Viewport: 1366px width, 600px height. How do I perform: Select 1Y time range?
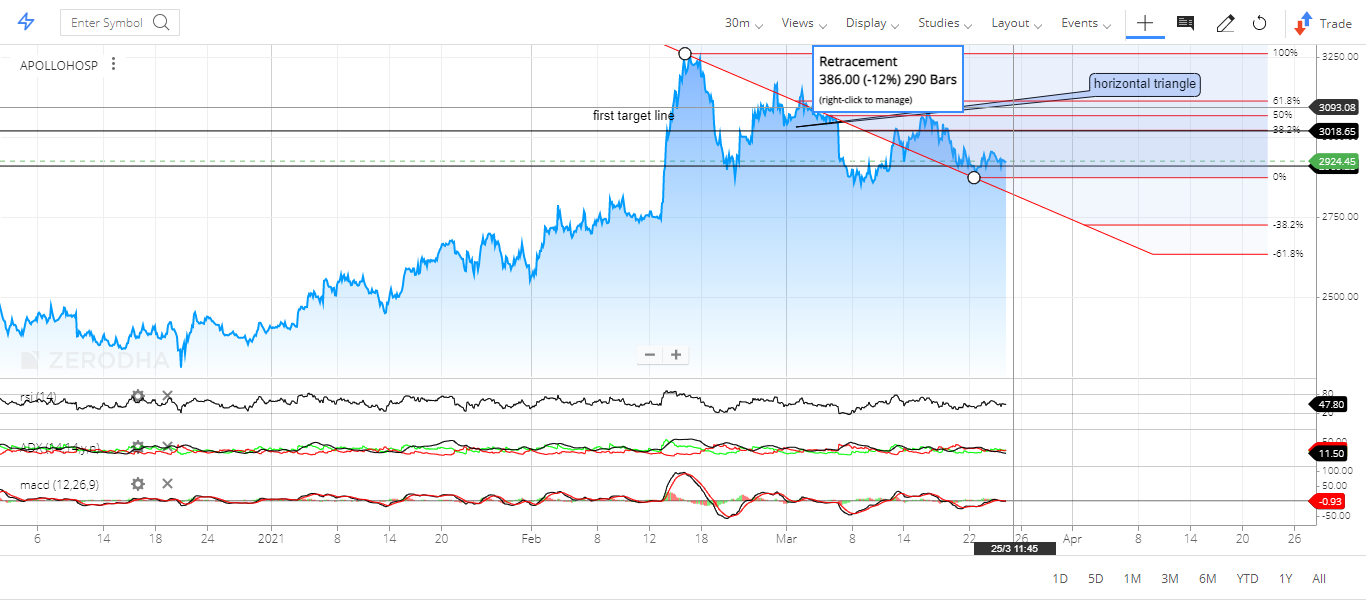(1285, 579)
